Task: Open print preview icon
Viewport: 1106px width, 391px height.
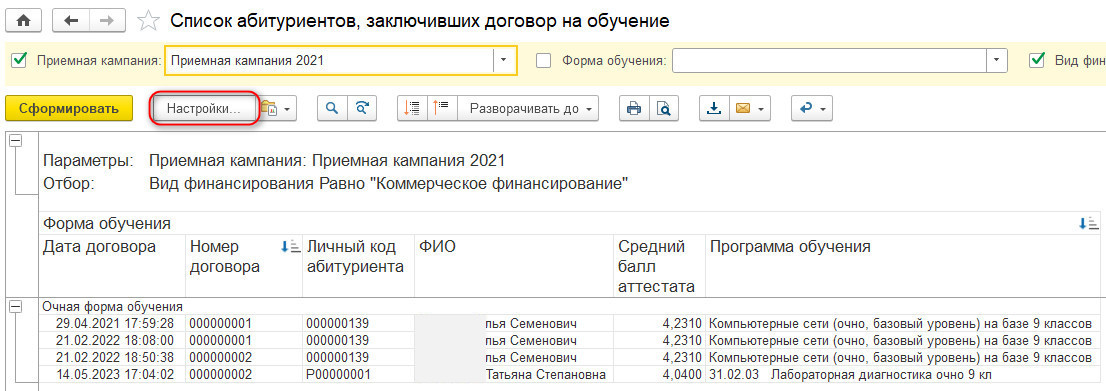Action: click(663, 109)
